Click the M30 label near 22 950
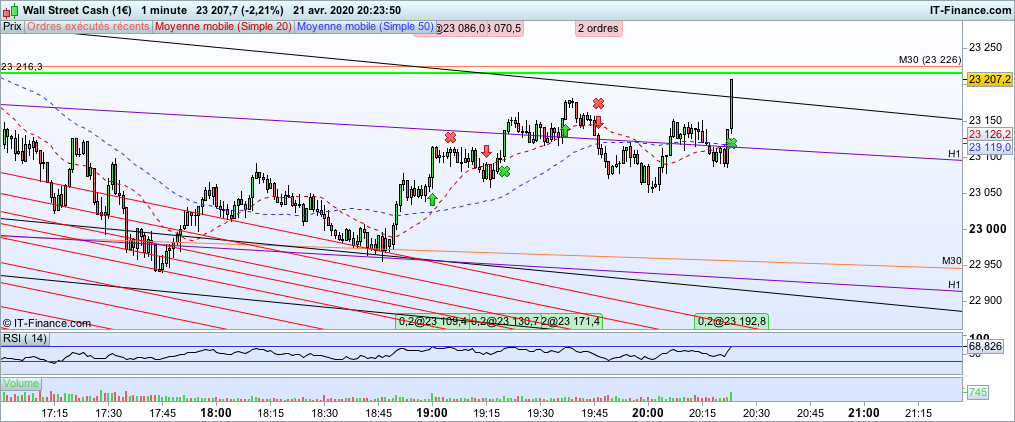Viewport: 1015px width, 422px height. click(952, 261)
